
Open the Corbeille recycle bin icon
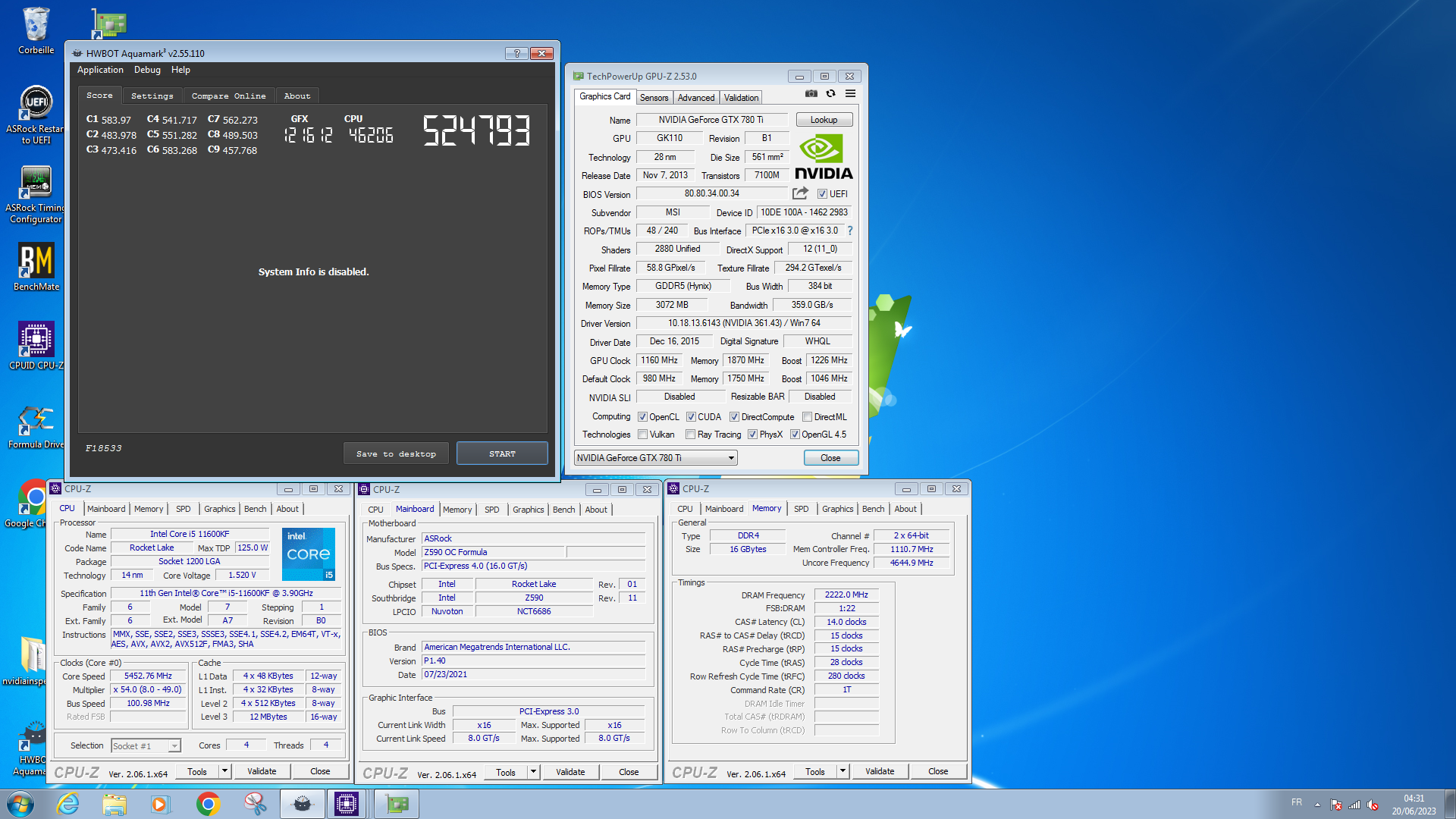(x=36, y=30)
